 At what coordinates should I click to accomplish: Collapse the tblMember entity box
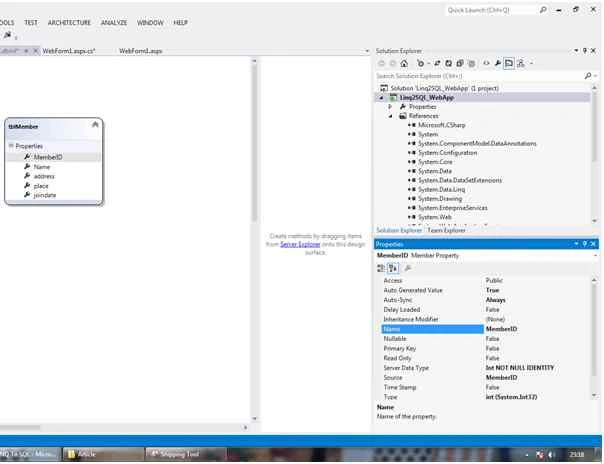[95, 124]
